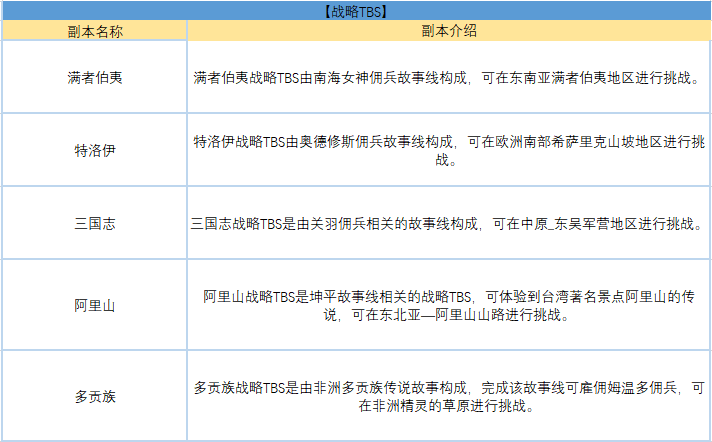Image resolution: width=712 pixels, height=442 pixels.
Task: Click the 多贡族战略TBS description cell
Action: click(449, 396)
